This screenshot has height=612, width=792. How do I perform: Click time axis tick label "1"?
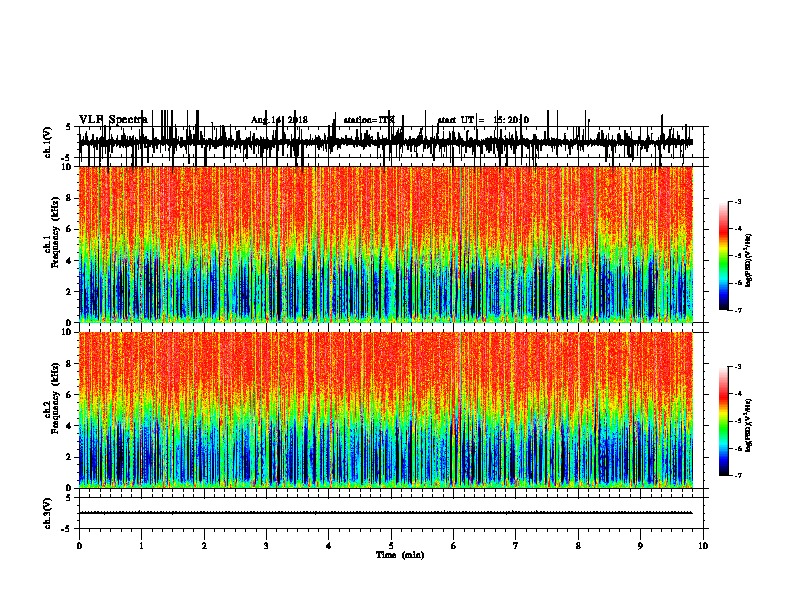click(141, 546)
